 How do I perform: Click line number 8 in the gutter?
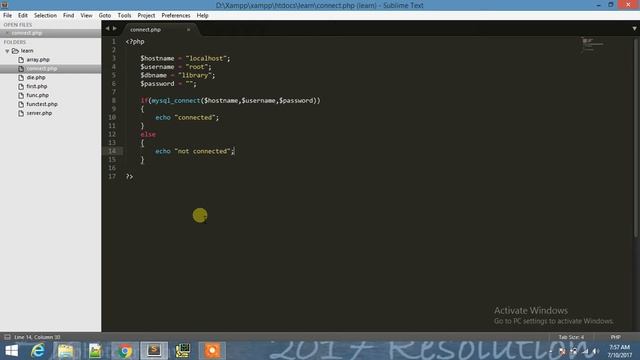pyautogui.click(x=113, y=100)
